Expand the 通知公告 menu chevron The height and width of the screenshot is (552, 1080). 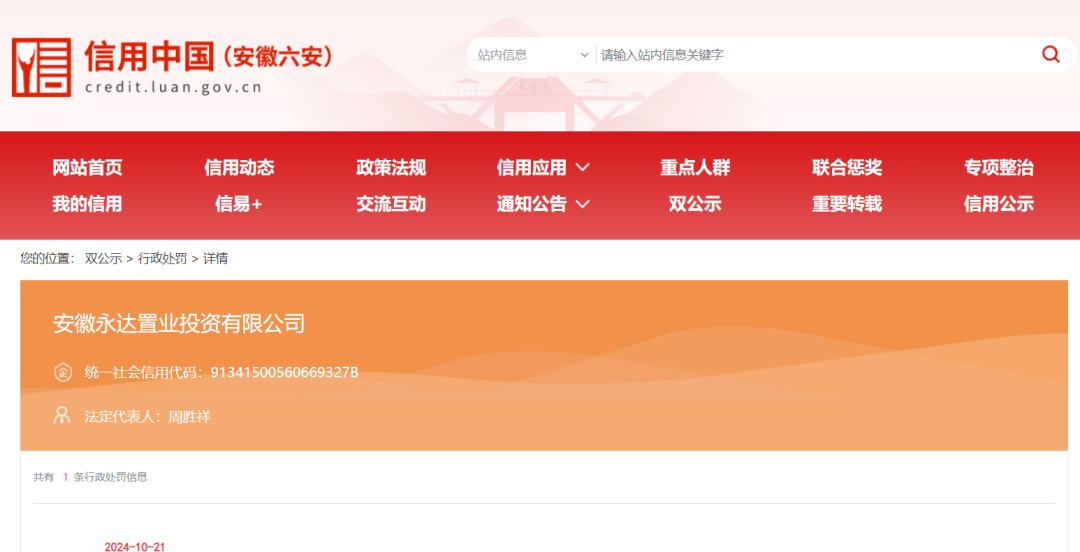583,203
